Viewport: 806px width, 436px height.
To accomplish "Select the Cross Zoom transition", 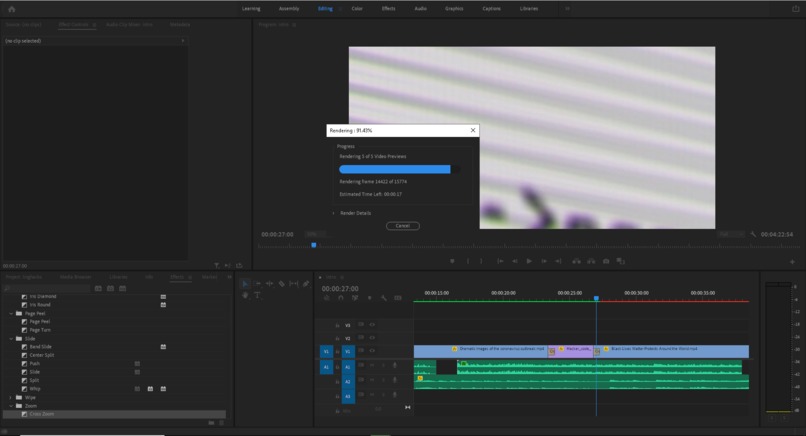I will [x=42, y=414].
